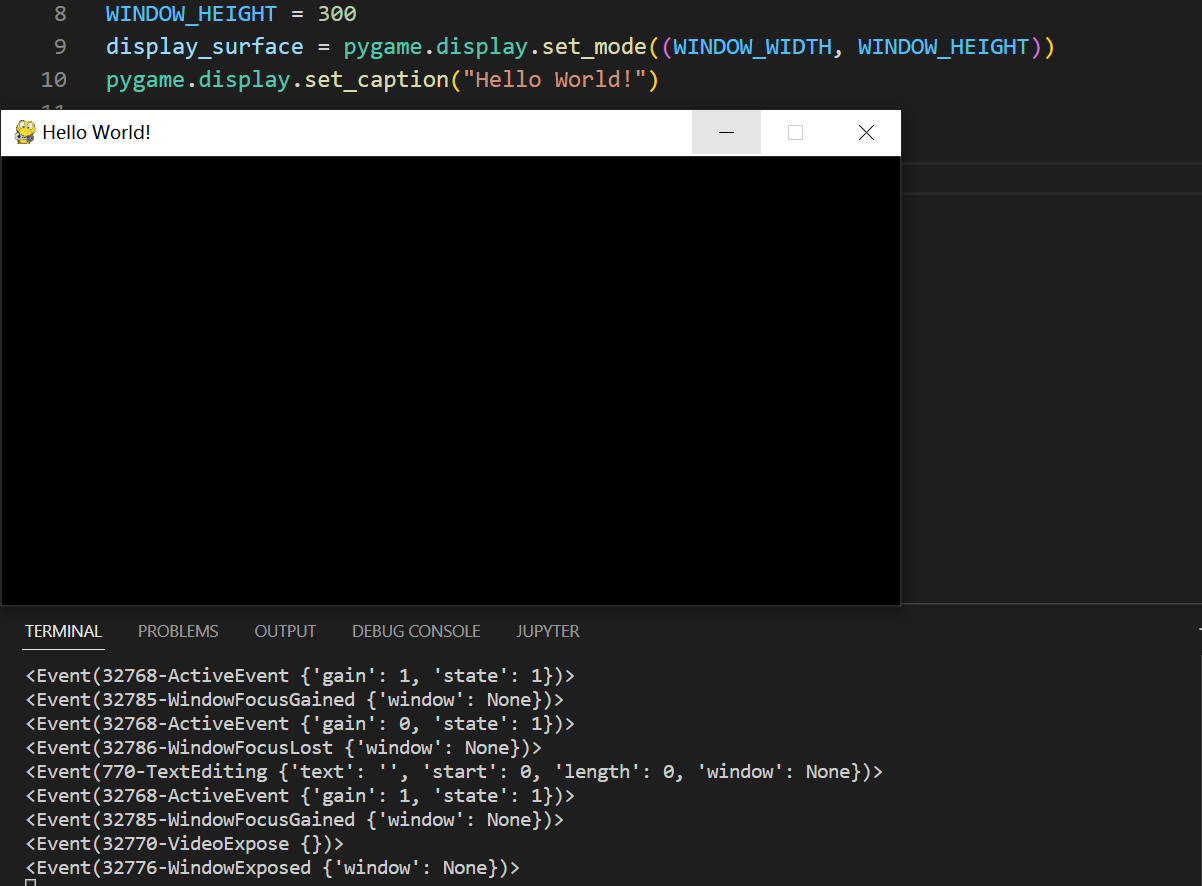Click line number 10 in the editor gutter
The image size is (1202, 886).
point(54,79)
